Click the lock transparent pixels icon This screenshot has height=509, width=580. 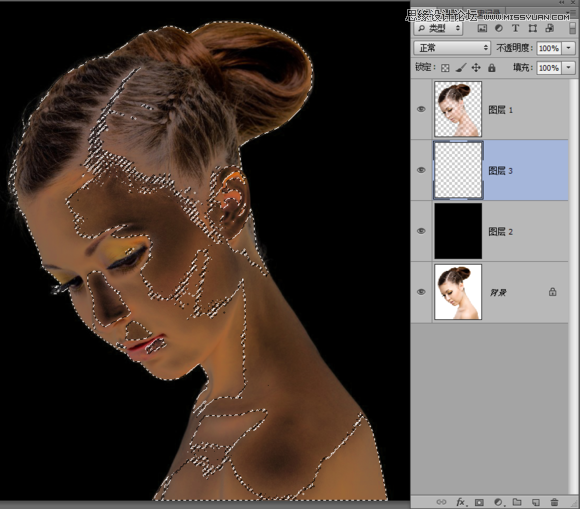pos(445,68)
